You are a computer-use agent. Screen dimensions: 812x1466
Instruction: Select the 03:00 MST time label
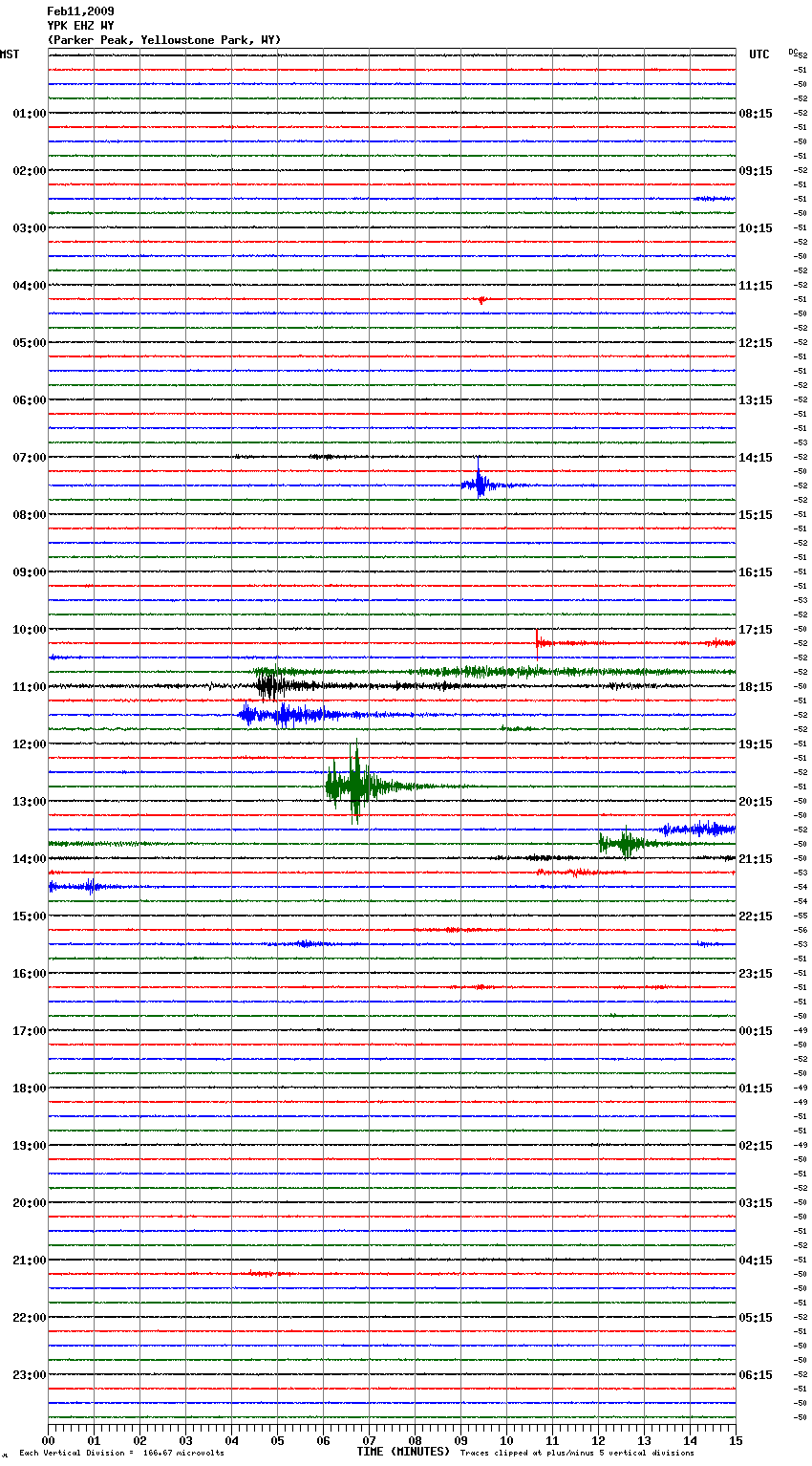[x=29, y=228]
